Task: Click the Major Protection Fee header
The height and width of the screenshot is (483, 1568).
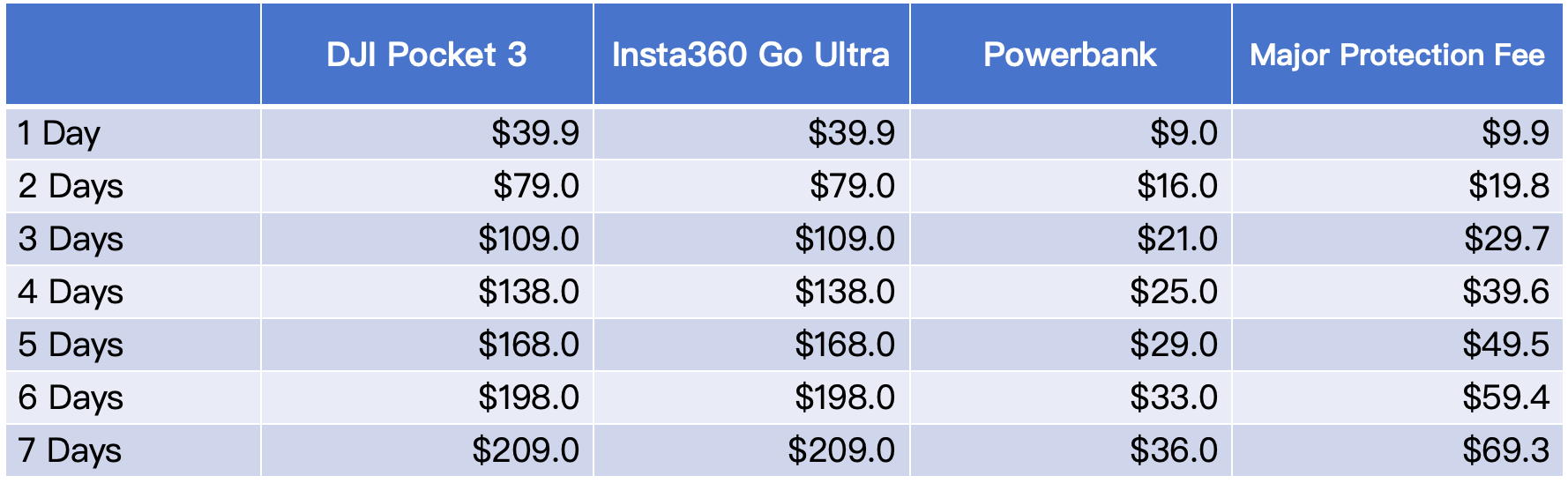Action: click(1397, 55)
